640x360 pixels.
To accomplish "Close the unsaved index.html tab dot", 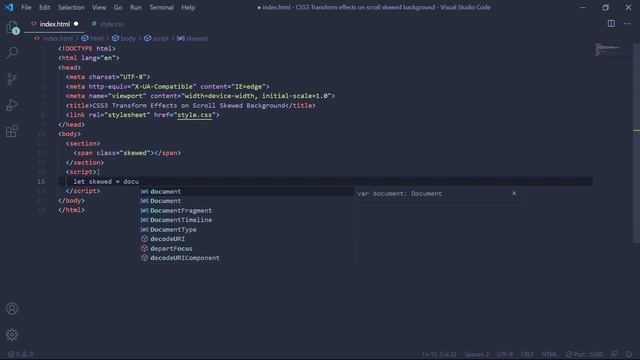I will pos(76,24).
